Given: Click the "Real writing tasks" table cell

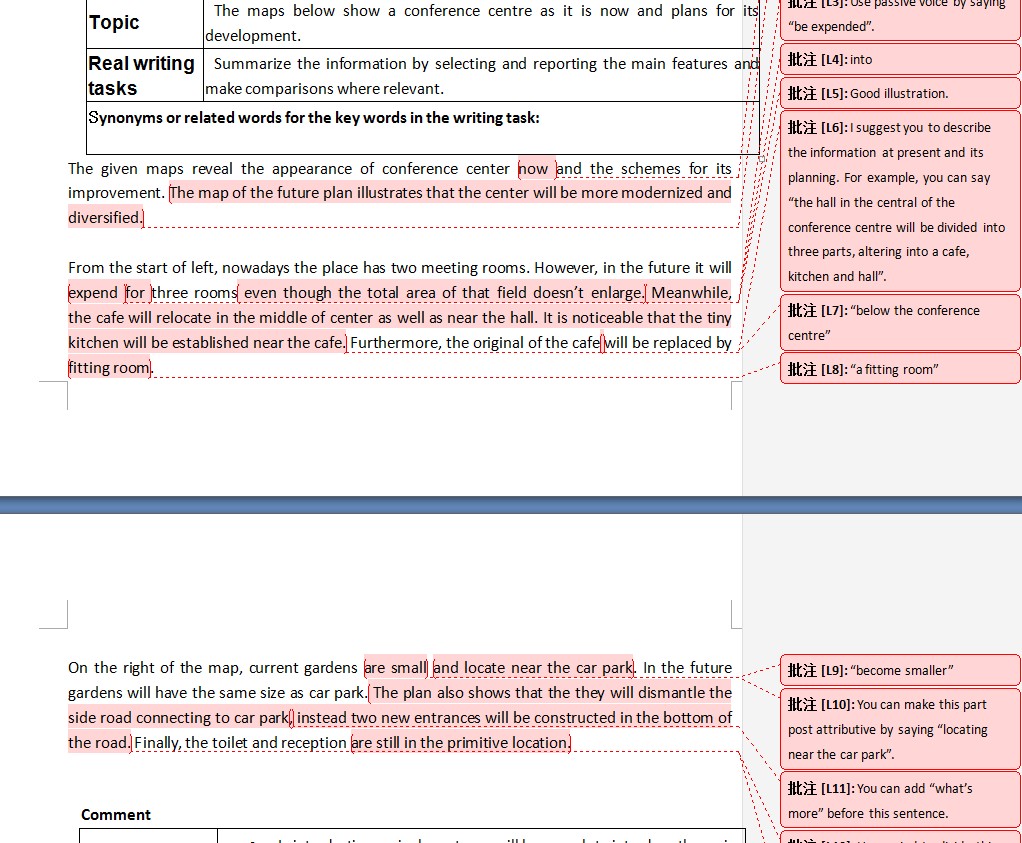Looking at the screenshot, I should click(x=145, y=76).
